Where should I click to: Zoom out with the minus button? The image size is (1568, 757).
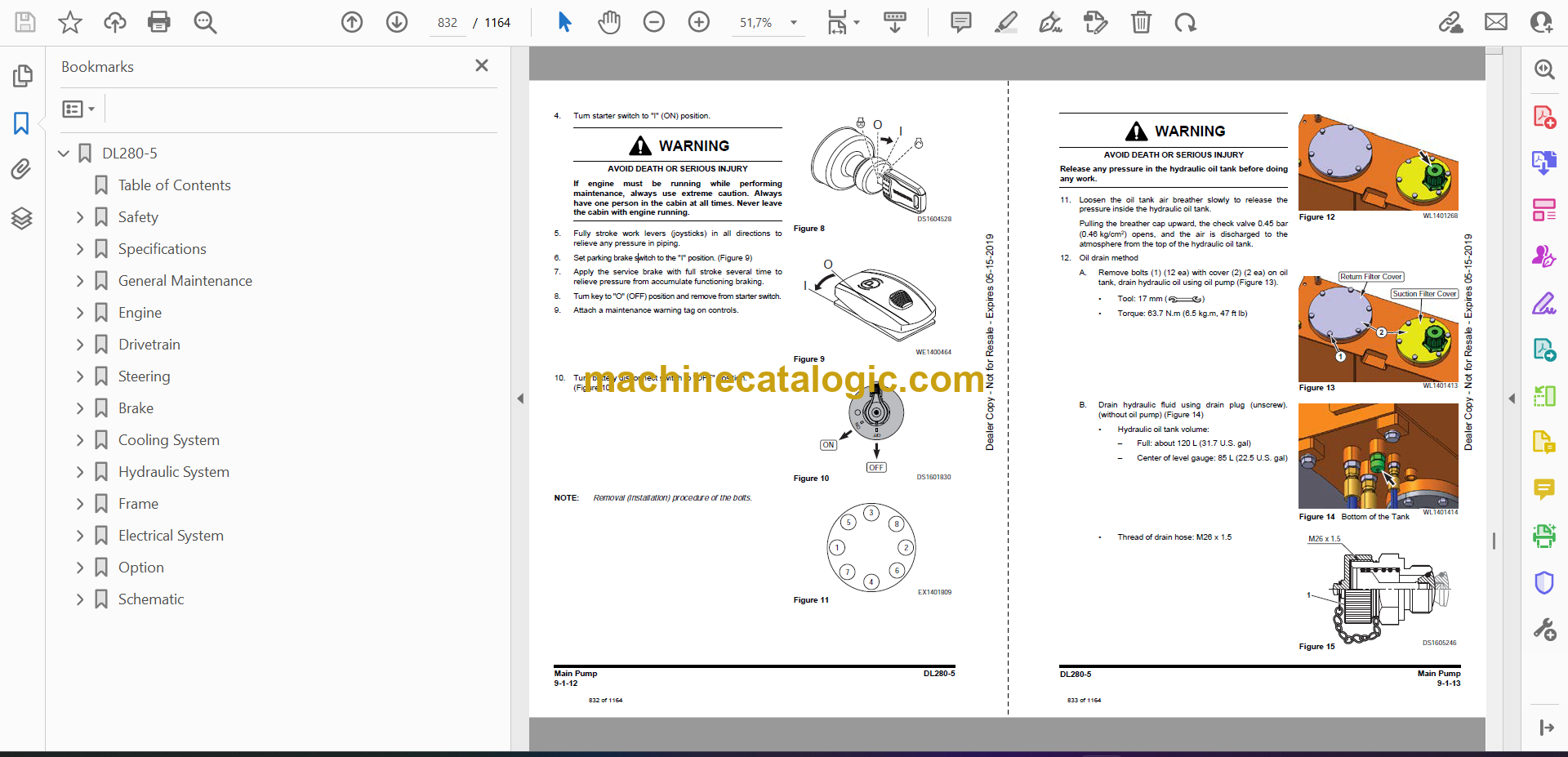click(x=654, y=22)
